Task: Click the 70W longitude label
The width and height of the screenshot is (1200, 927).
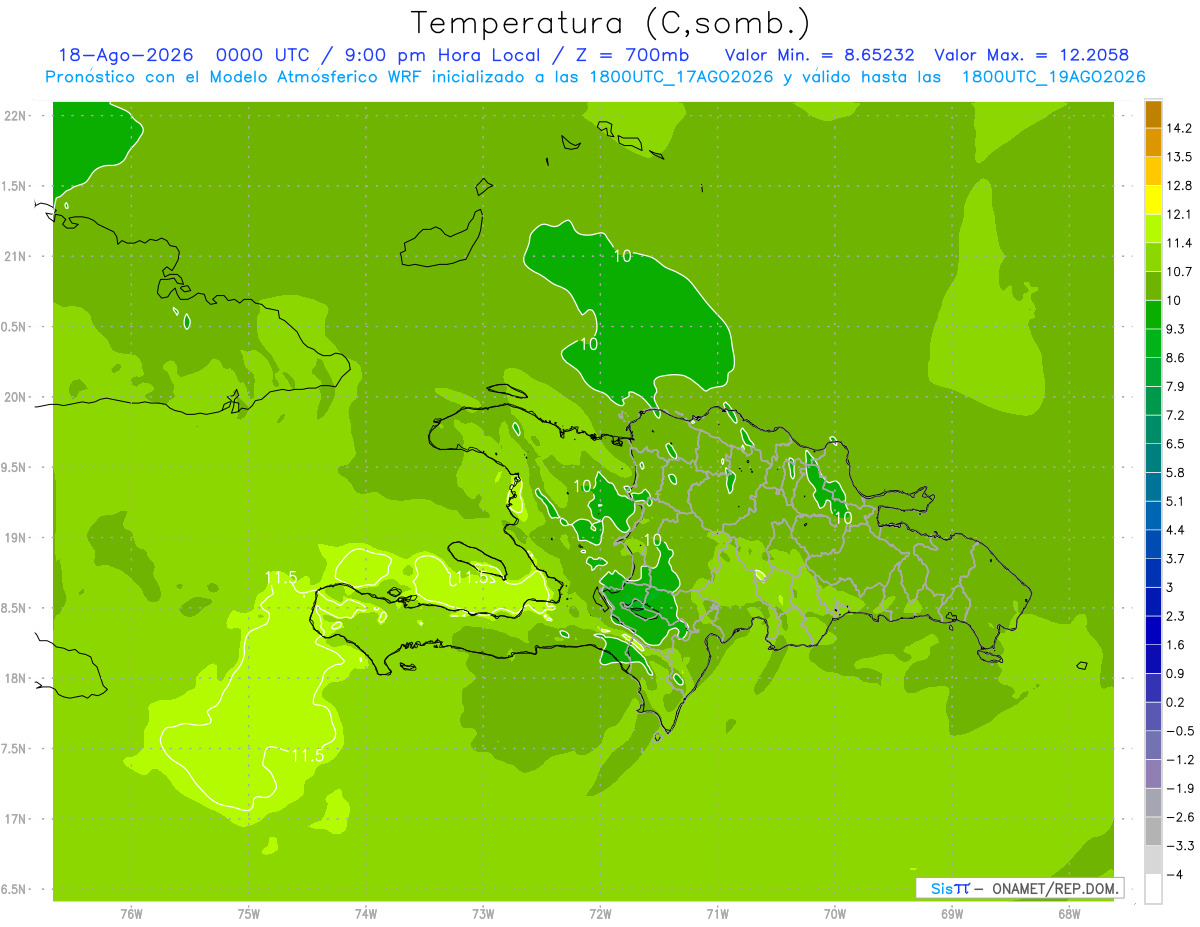Action: (835, 914)
